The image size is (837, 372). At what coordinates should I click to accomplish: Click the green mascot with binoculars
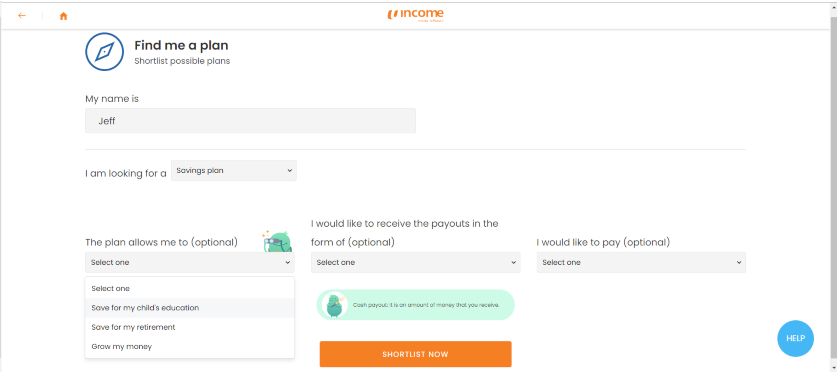coord(278,241)
